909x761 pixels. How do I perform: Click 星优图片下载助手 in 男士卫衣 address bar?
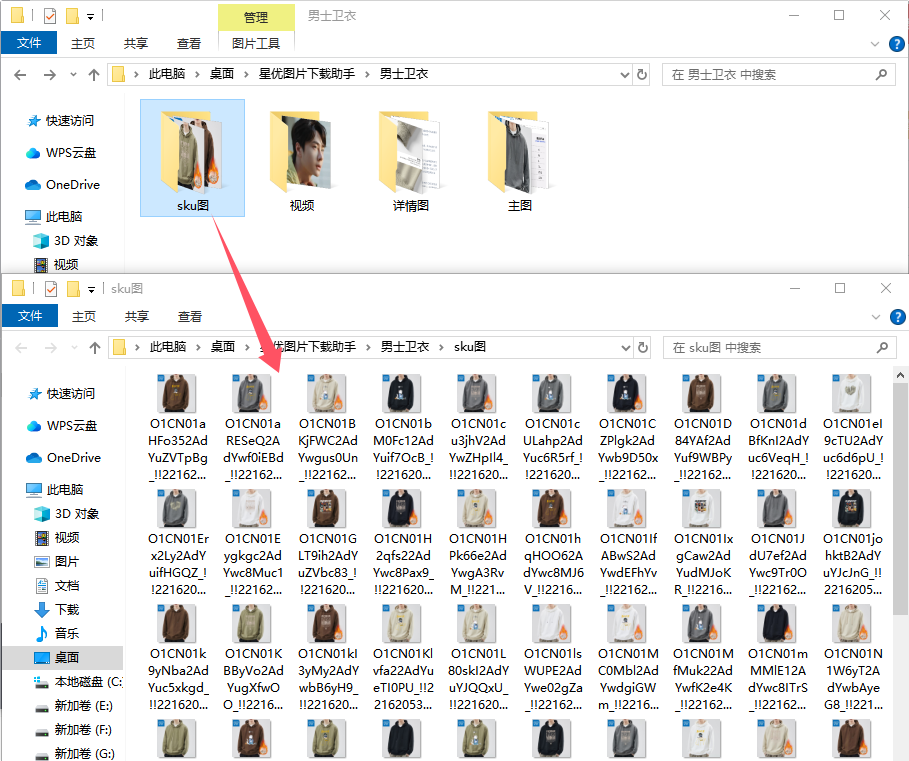click(x=307, y=74)
